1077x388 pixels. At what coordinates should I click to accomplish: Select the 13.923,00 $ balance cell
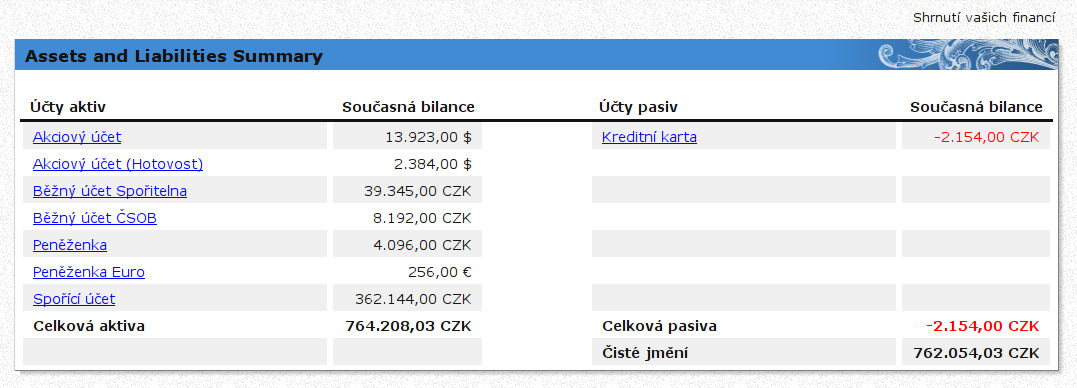(x=407, y=137)
